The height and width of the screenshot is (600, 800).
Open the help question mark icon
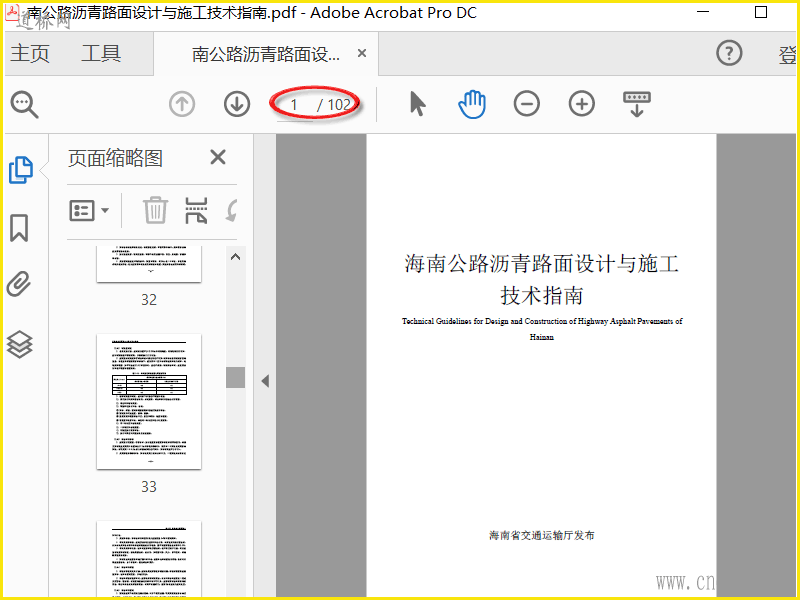pos(729,53)
